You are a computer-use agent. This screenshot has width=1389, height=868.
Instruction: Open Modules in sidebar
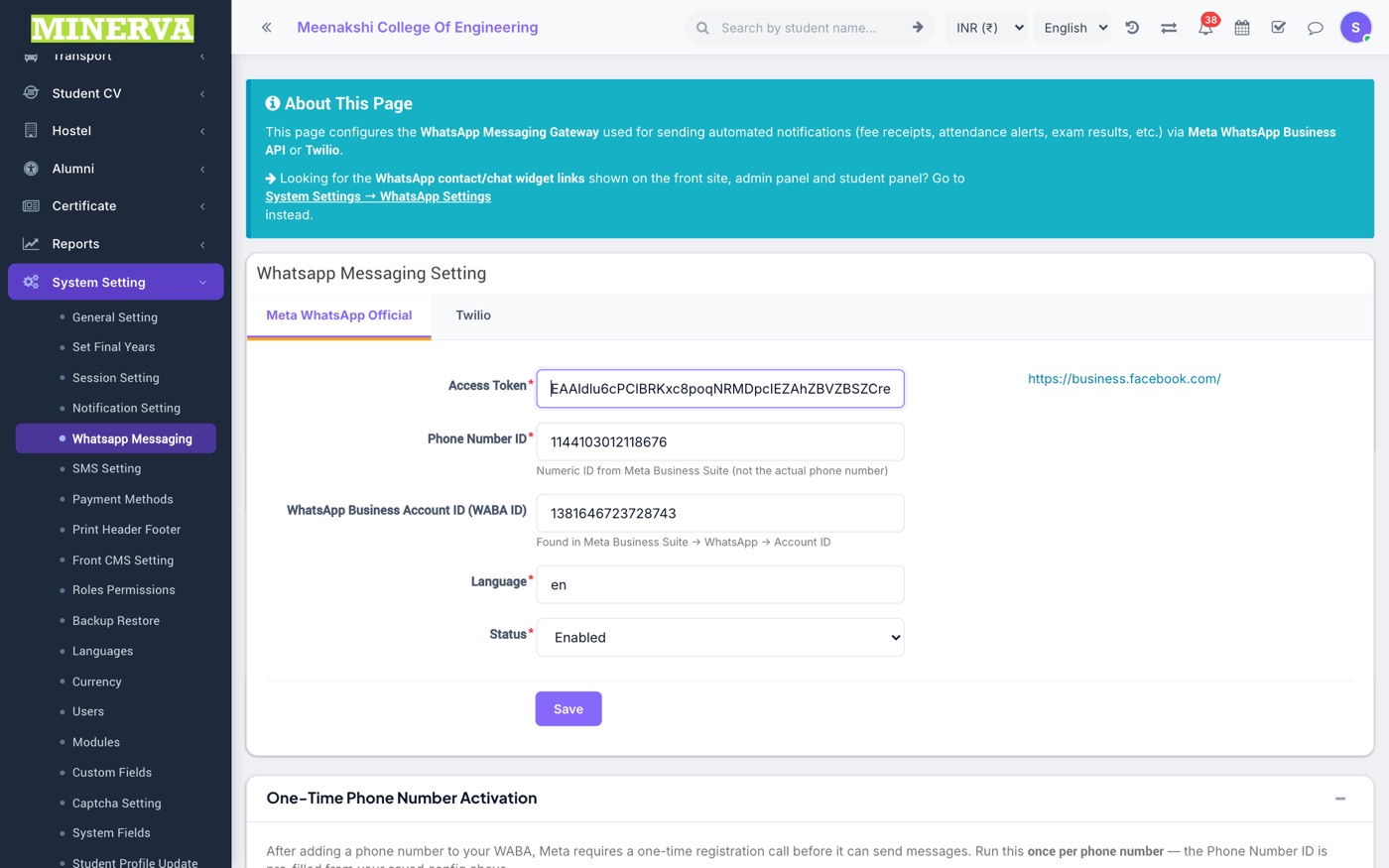pos(96,742)
